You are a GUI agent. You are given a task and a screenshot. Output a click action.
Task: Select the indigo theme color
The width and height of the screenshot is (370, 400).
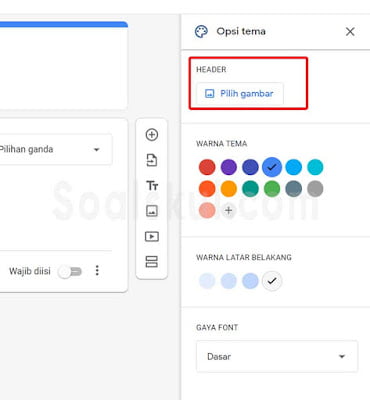250,167
